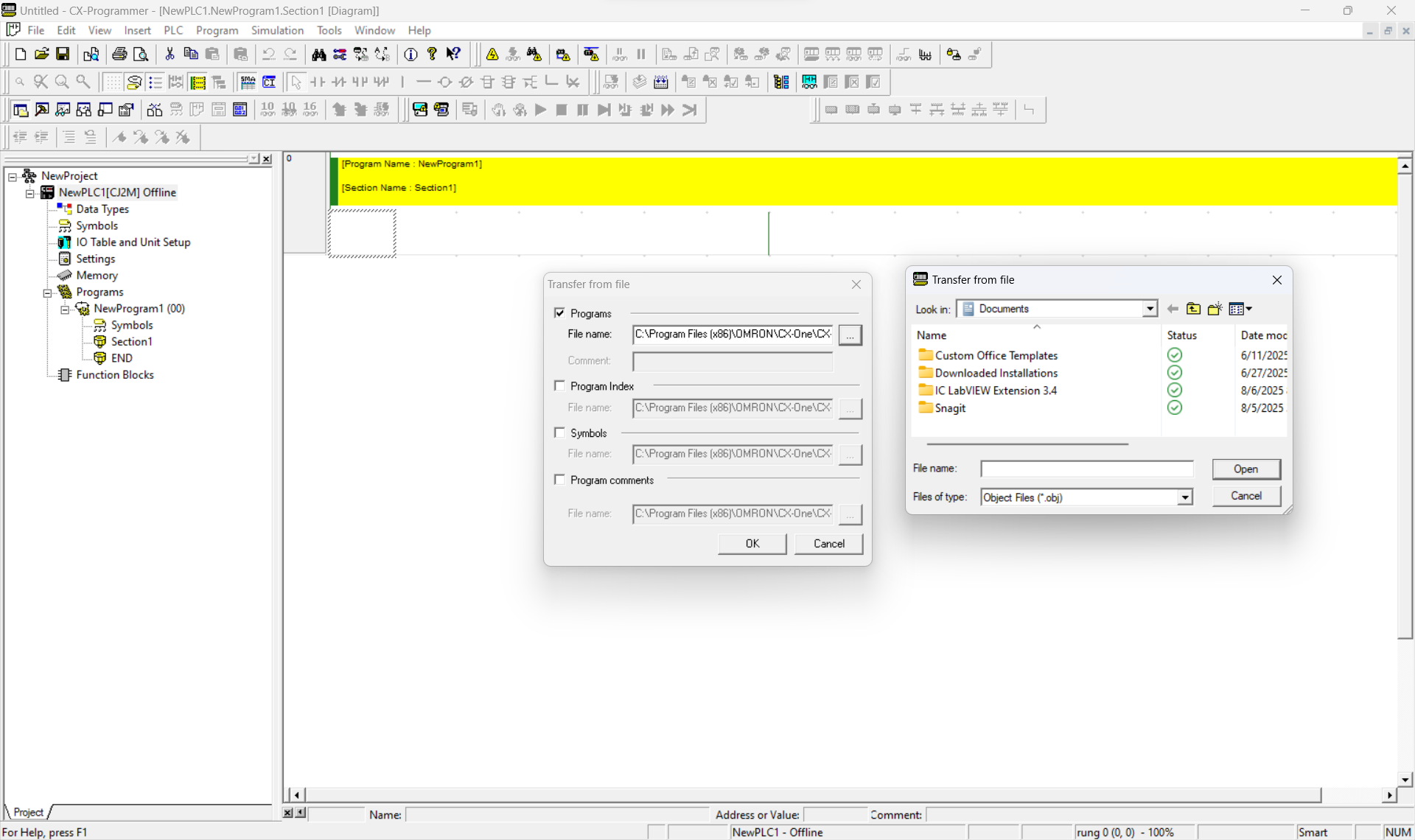Uncheck the Programs checkbox

(559, 313)
